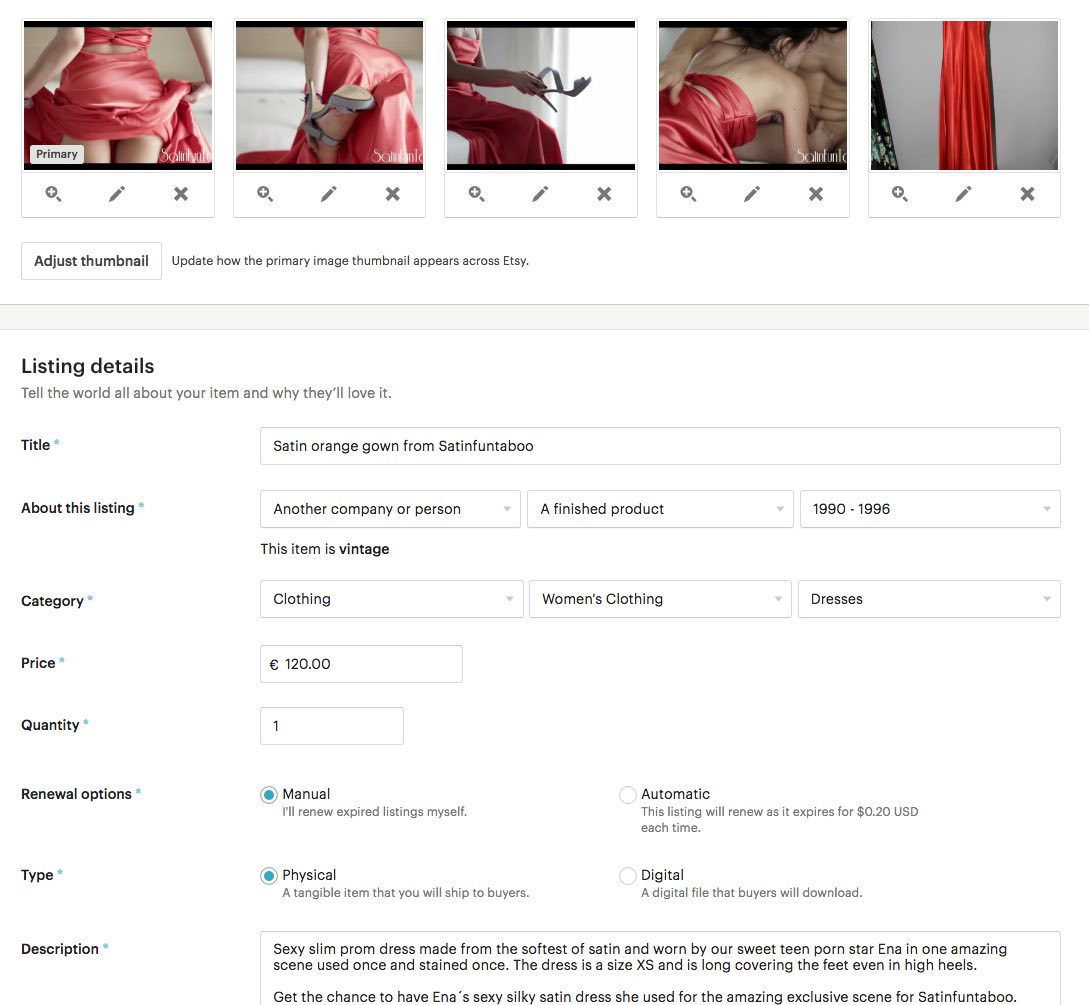Select the Physical type radio button
This screenshot has width=1089, height=1005.
point(269,876)
